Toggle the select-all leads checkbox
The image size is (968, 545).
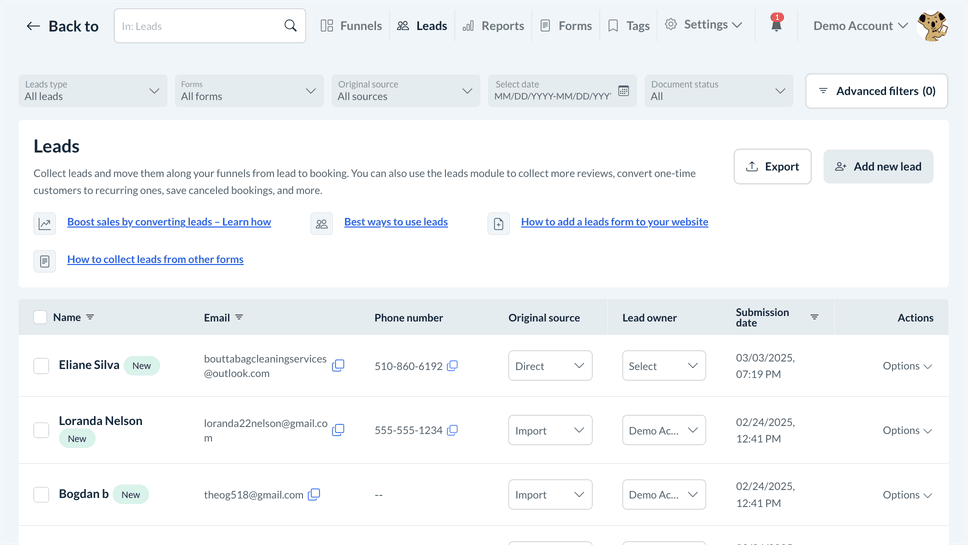click(x=40, y=317)
